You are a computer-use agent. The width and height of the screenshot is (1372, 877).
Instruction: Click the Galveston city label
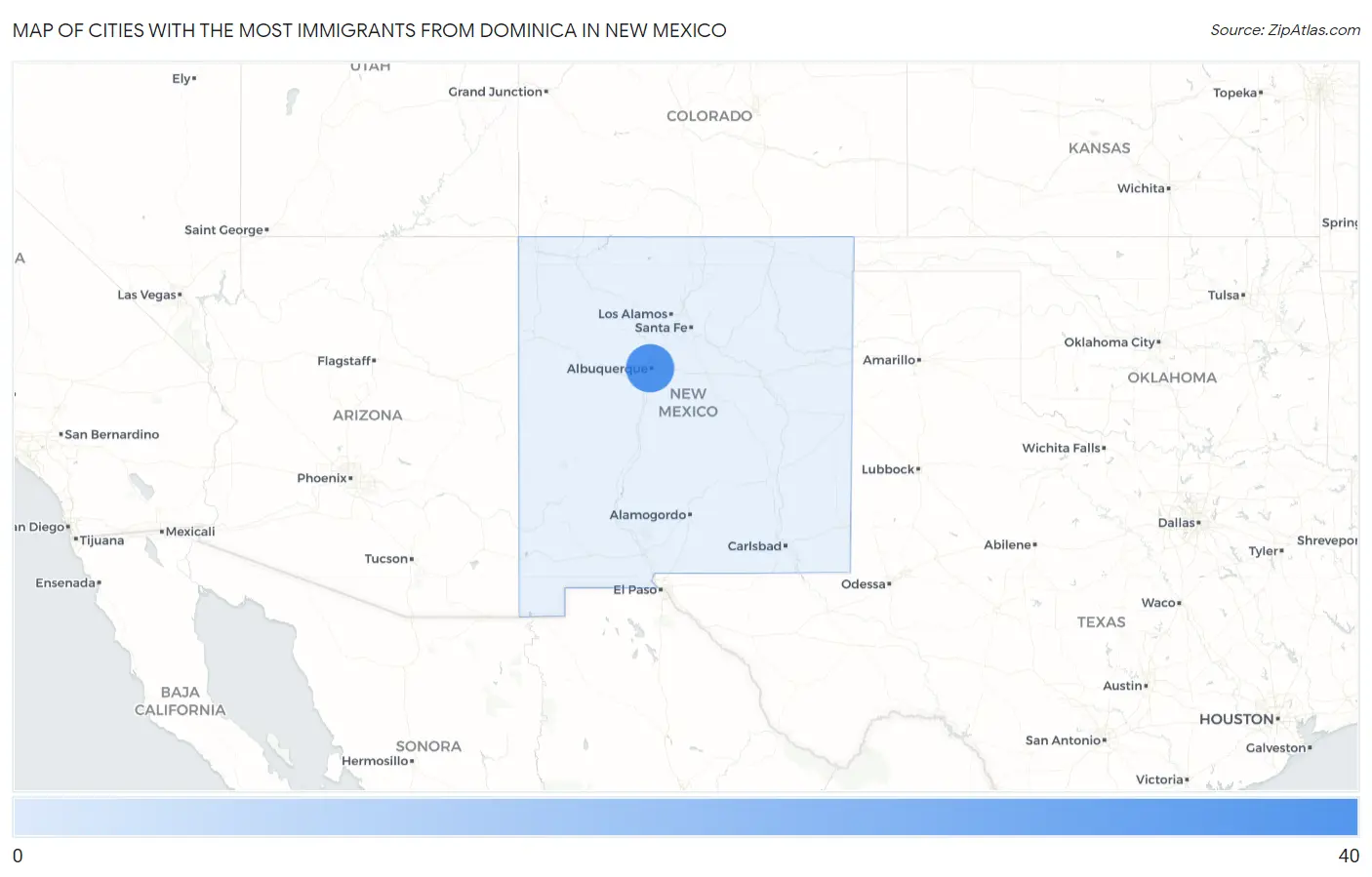(1276, 748)
